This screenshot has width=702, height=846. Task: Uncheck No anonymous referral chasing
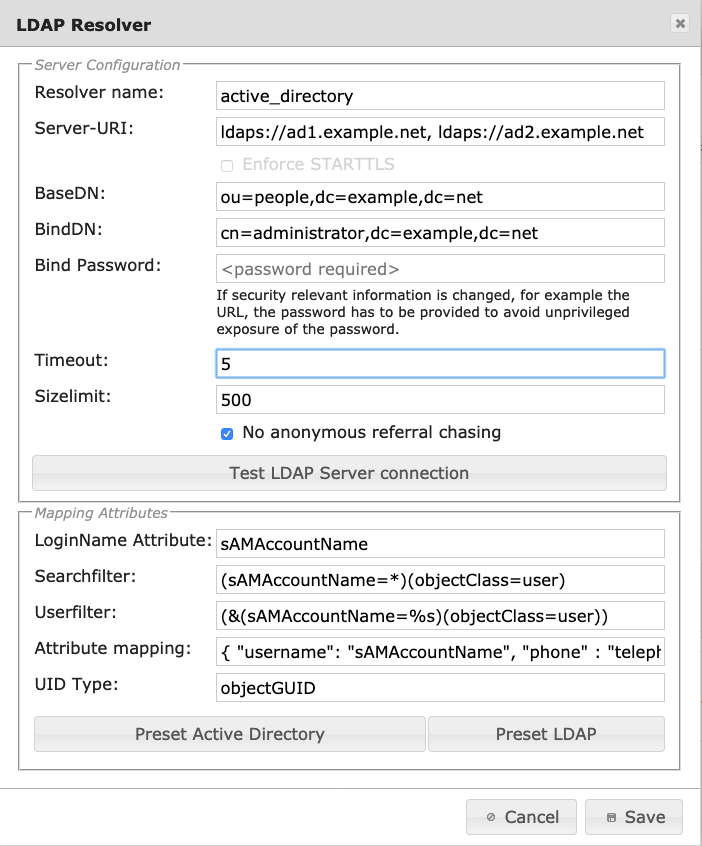(x=227, y=433)
